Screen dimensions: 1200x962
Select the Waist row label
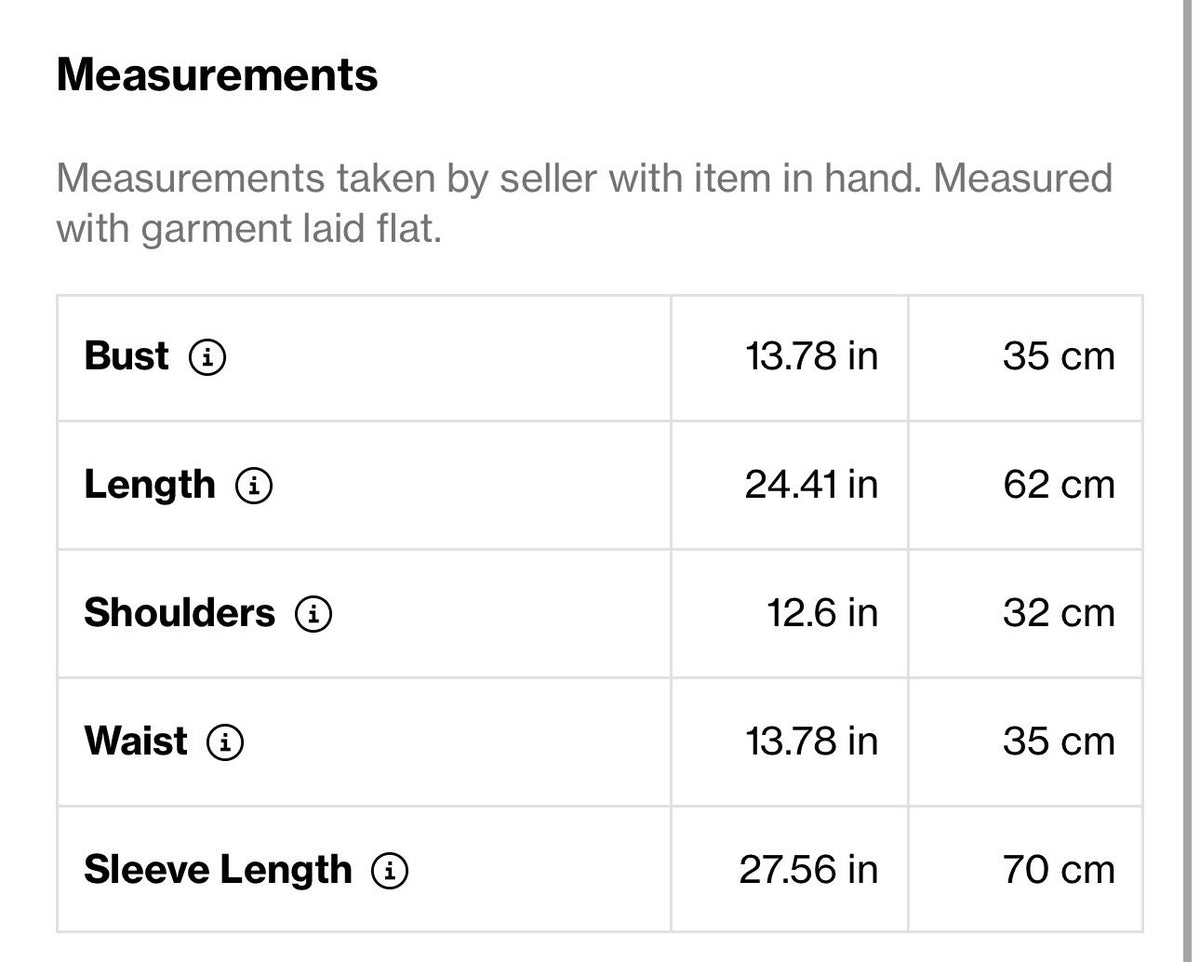[x=135, y=742]
